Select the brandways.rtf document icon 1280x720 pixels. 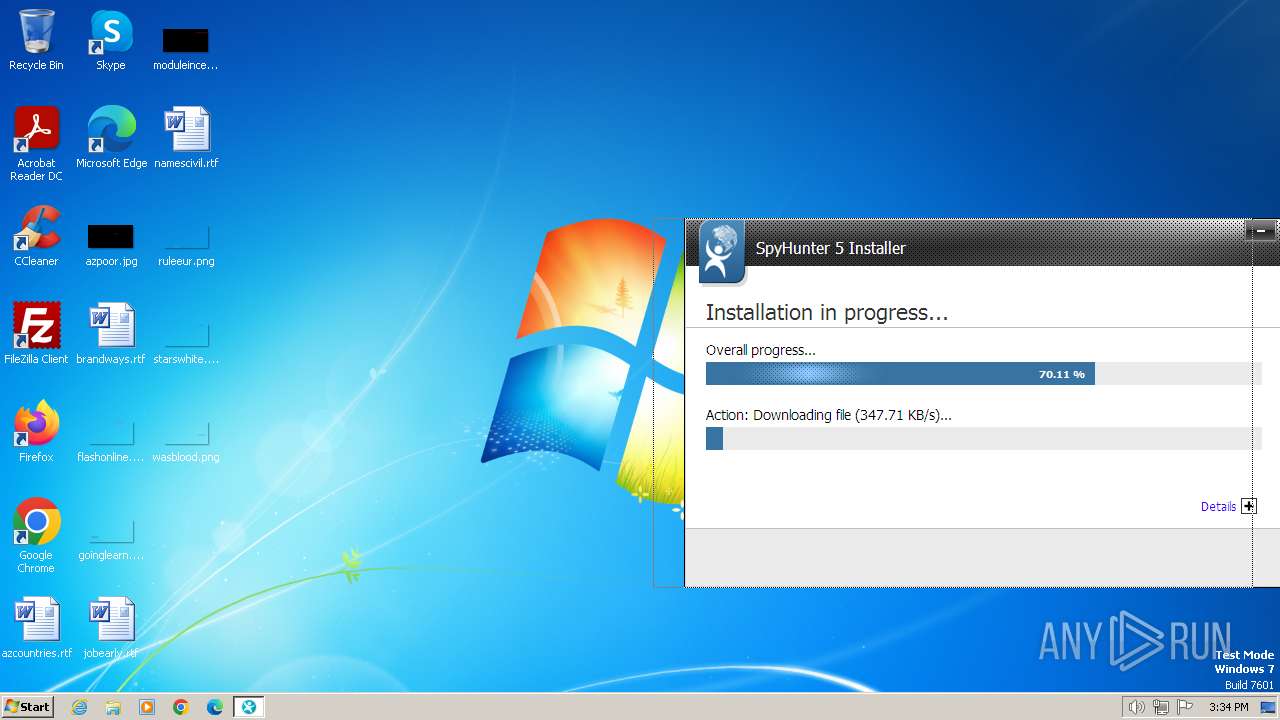(111, 333)
